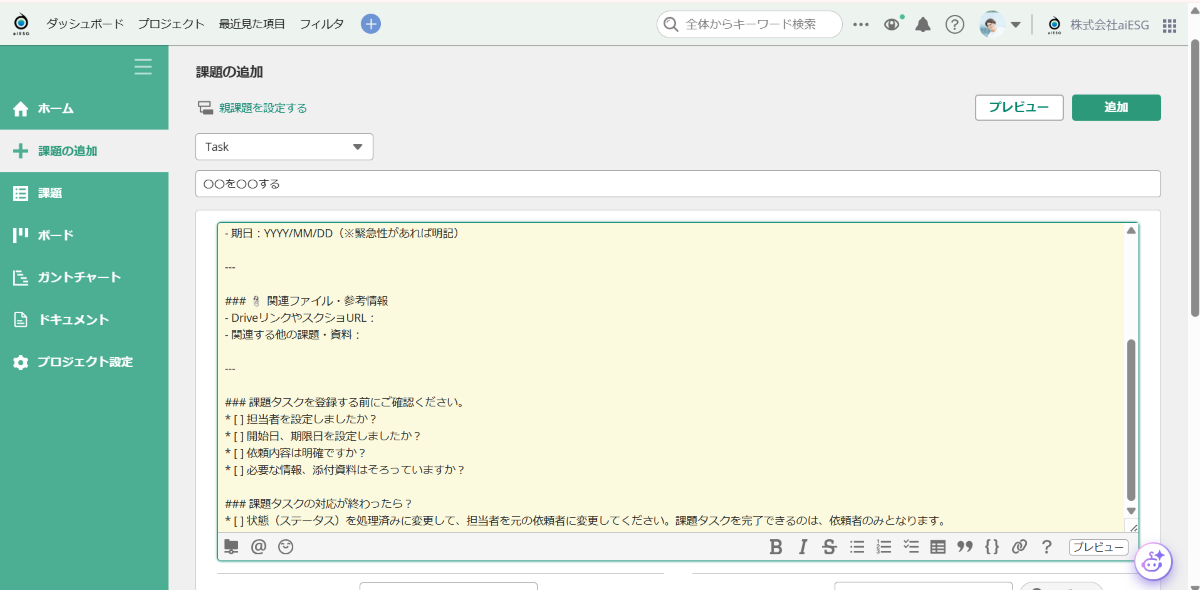Mention a user with the @ icon
Screen dimensions: 1200x590
click(258, 547)
